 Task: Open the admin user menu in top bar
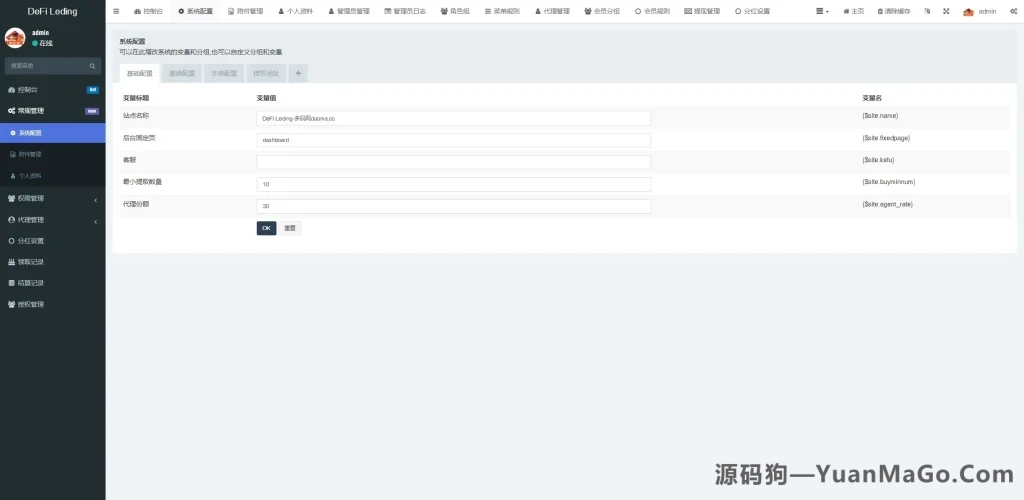[980, 11]
